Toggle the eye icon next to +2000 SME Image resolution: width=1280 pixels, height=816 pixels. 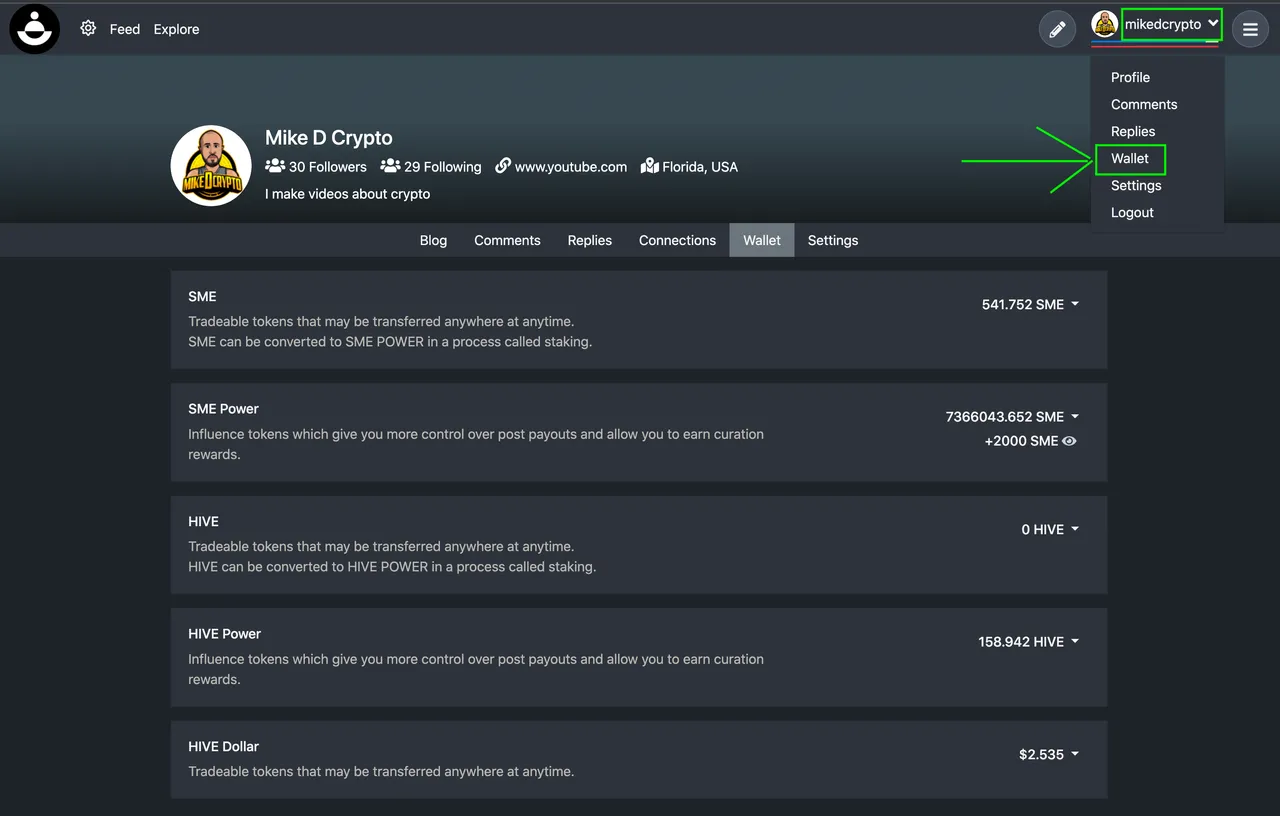tap(1069, 441)
